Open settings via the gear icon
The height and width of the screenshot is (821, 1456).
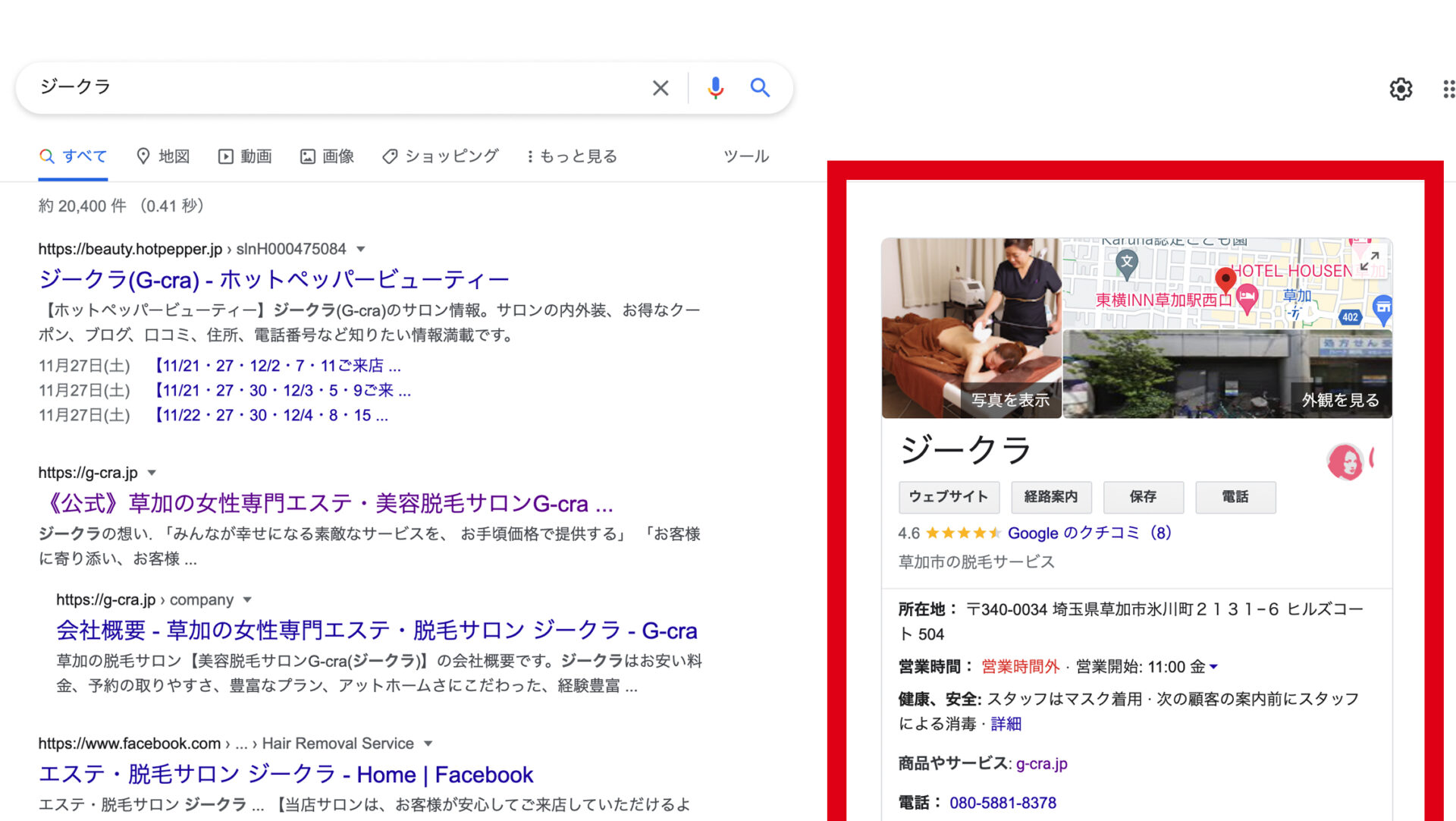pyautogui.click(x=1401, y=89)
